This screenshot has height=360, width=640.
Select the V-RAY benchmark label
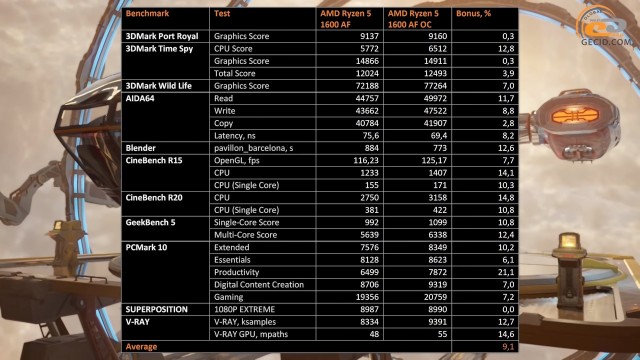coord(138,322)
